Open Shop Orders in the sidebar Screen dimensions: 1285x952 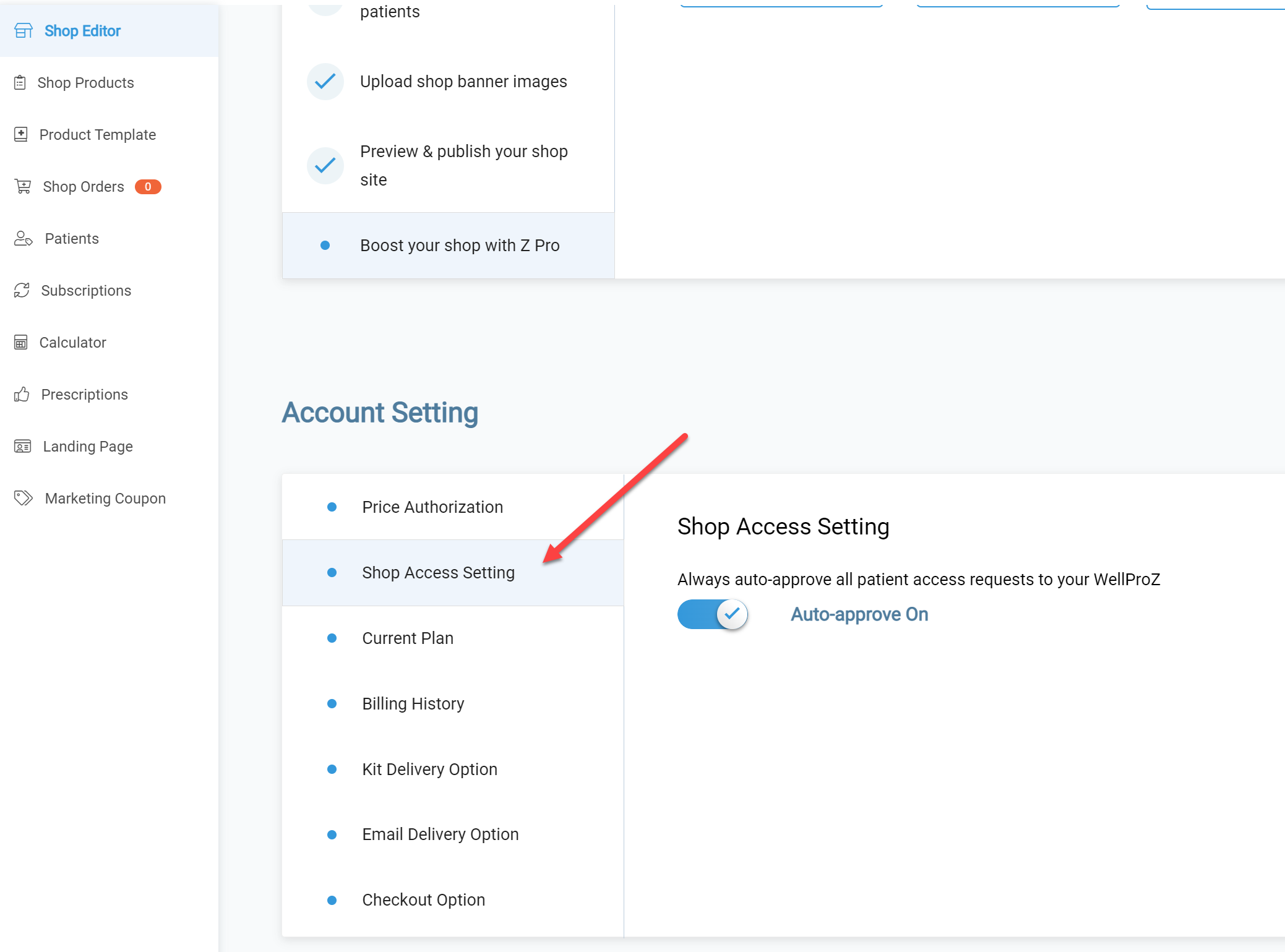pyautogui.click(x=109, y=186)
